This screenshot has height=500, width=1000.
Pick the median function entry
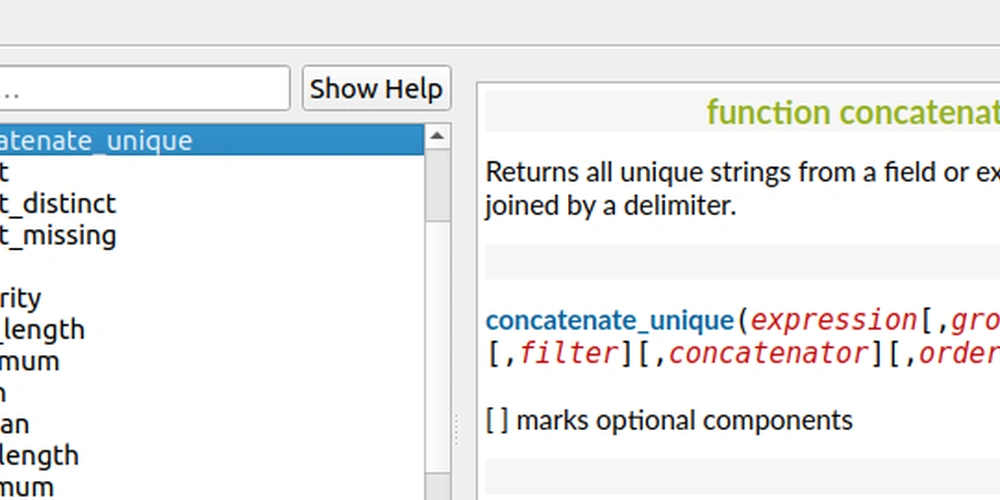click(x=15, y=425)
